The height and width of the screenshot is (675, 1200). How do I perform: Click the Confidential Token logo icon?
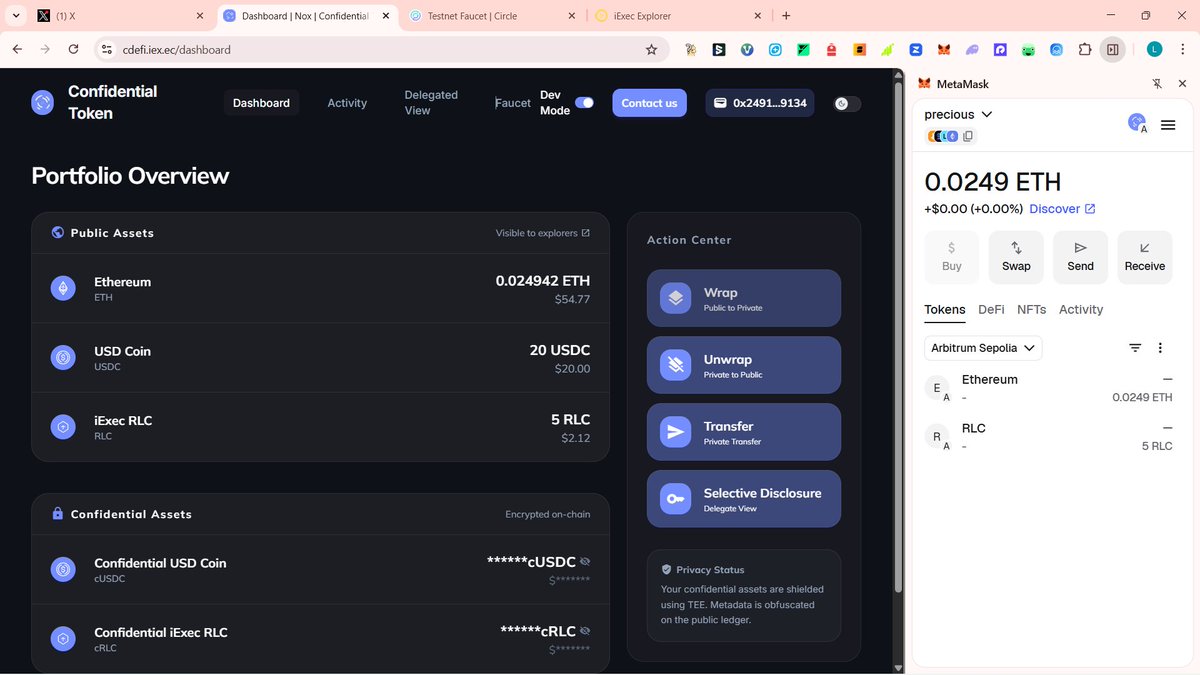tap(43, 102)
